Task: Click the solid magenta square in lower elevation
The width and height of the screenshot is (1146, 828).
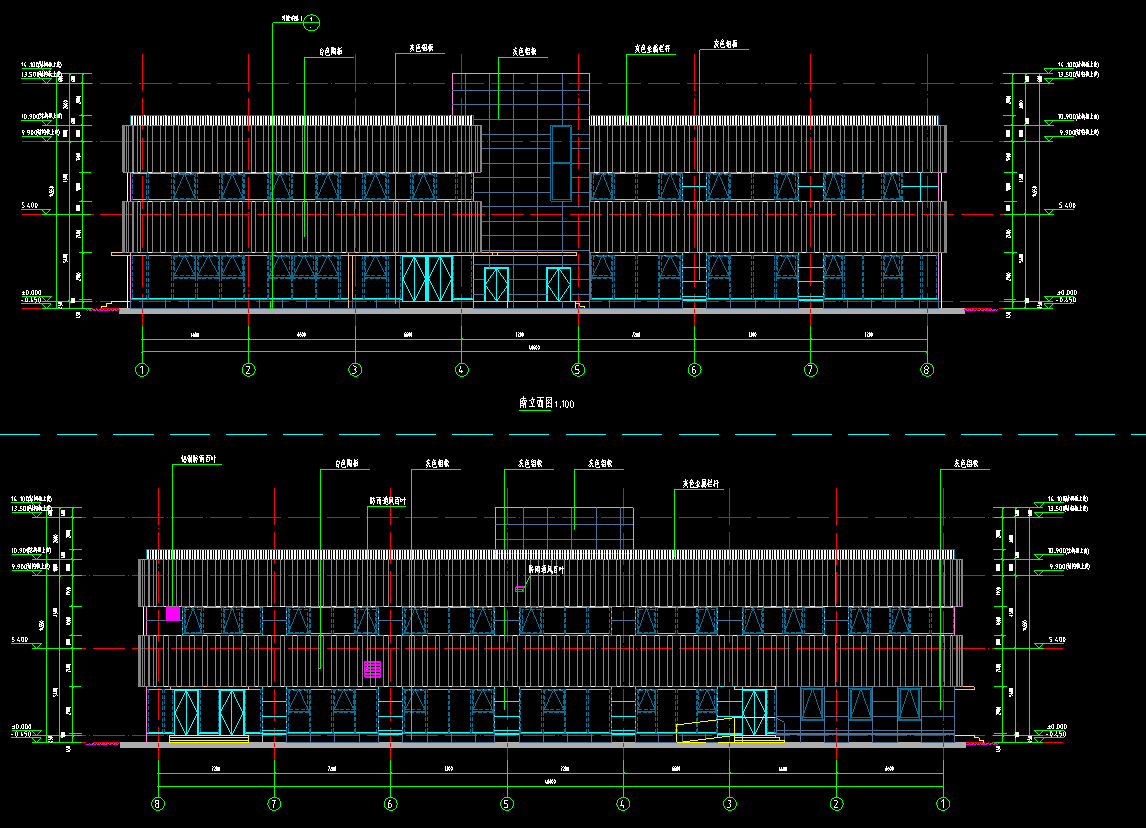Action: tap(173, 614)
